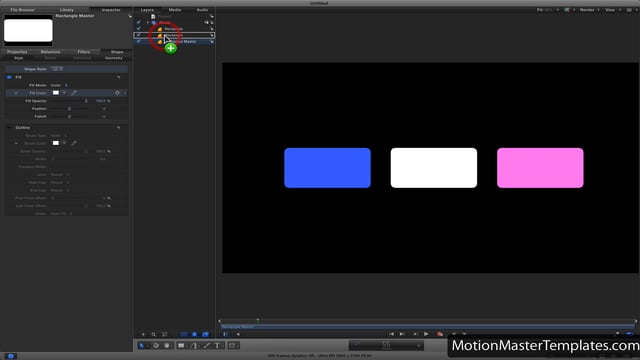Enable the Outline checkbox
This screenshot has height=360, width=640.
click(9, 128)
